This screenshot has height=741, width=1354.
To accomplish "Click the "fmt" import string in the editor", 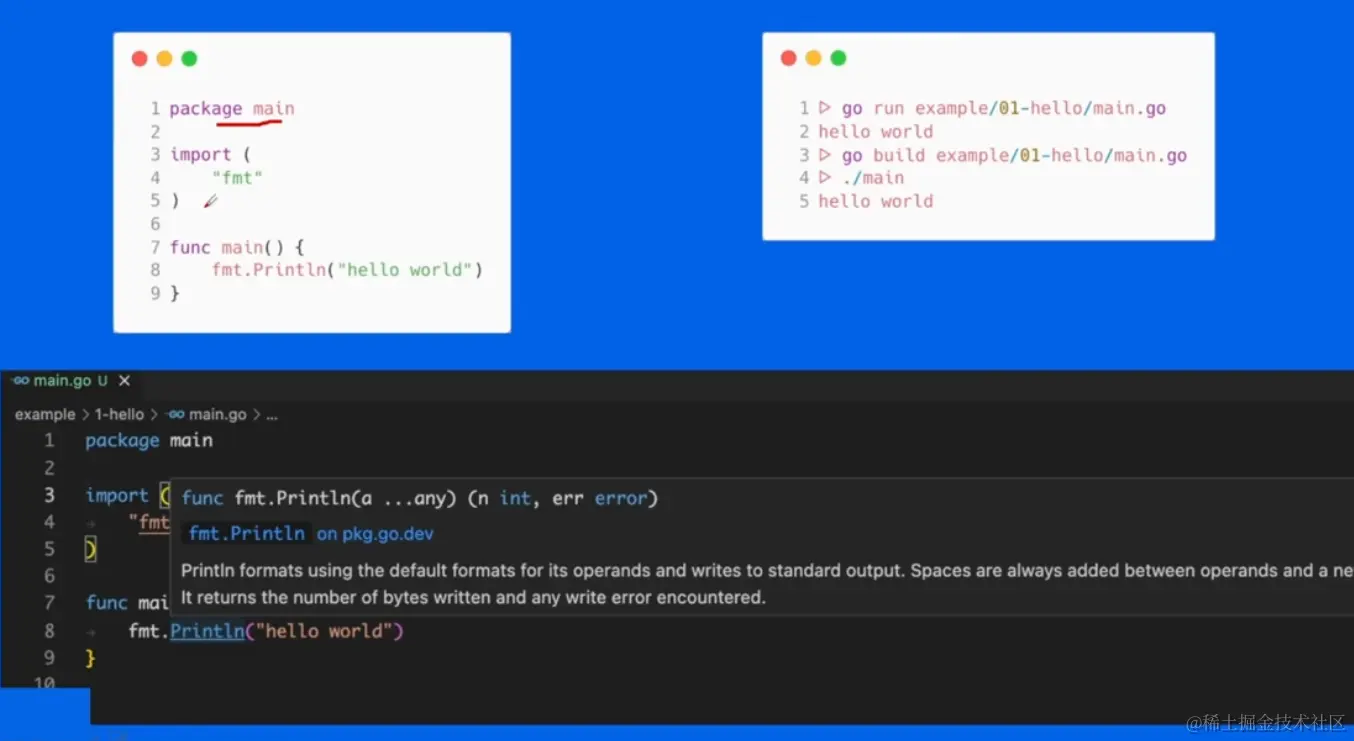I will tap(149, 522).
